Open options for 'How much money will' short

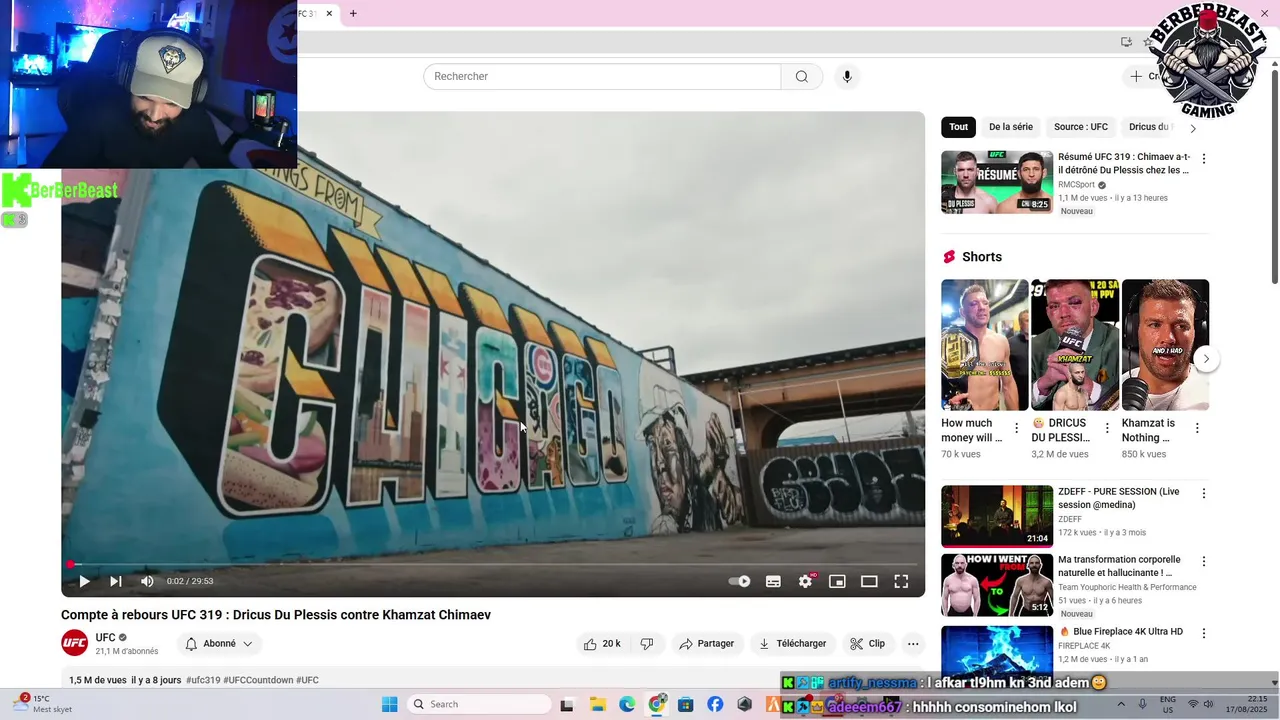click(x=1017, y=428)
